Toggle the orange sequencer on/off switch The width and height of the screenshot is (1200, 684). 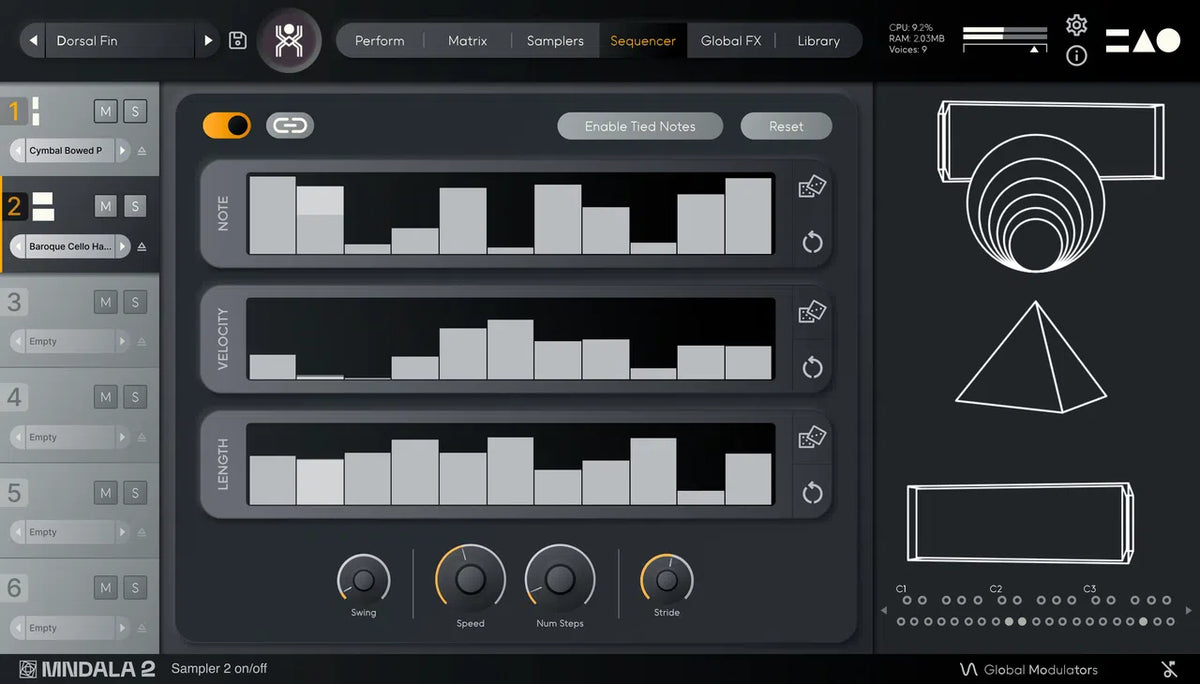227,125
